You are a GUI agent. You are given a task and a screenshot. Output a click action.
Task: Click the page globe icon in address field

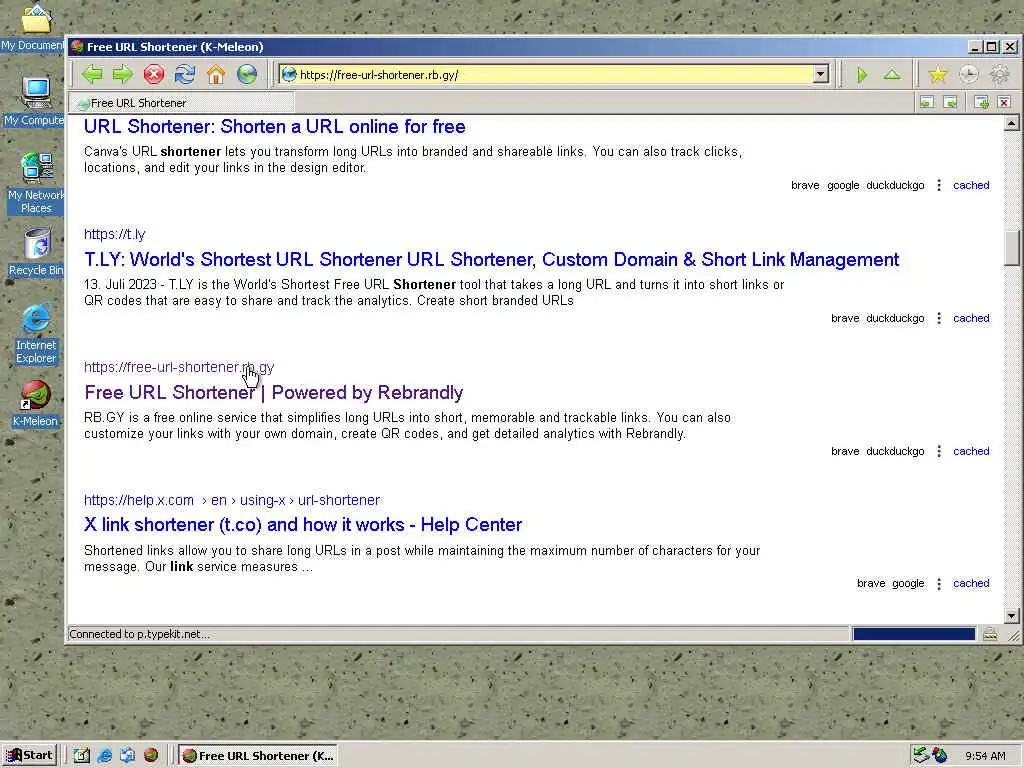click(x=289, y=74)
